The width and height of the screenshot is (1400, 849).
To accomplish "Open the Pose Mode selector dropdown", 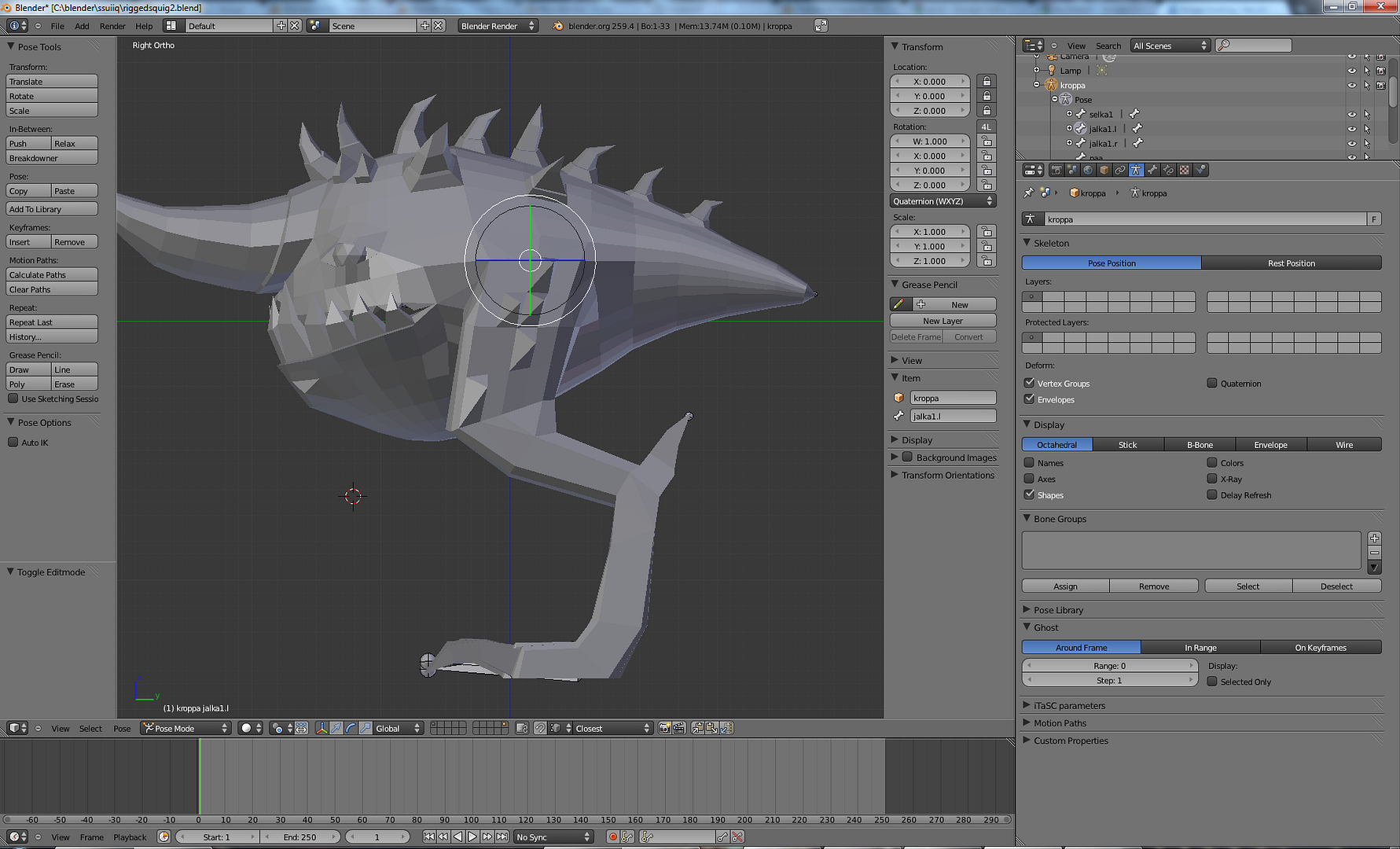I will point(185,728).
